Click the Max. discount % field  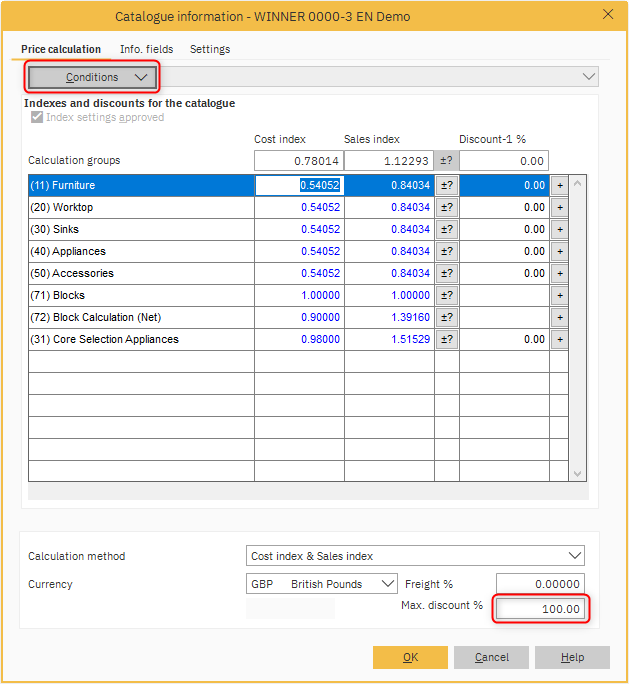click(540, 609)
